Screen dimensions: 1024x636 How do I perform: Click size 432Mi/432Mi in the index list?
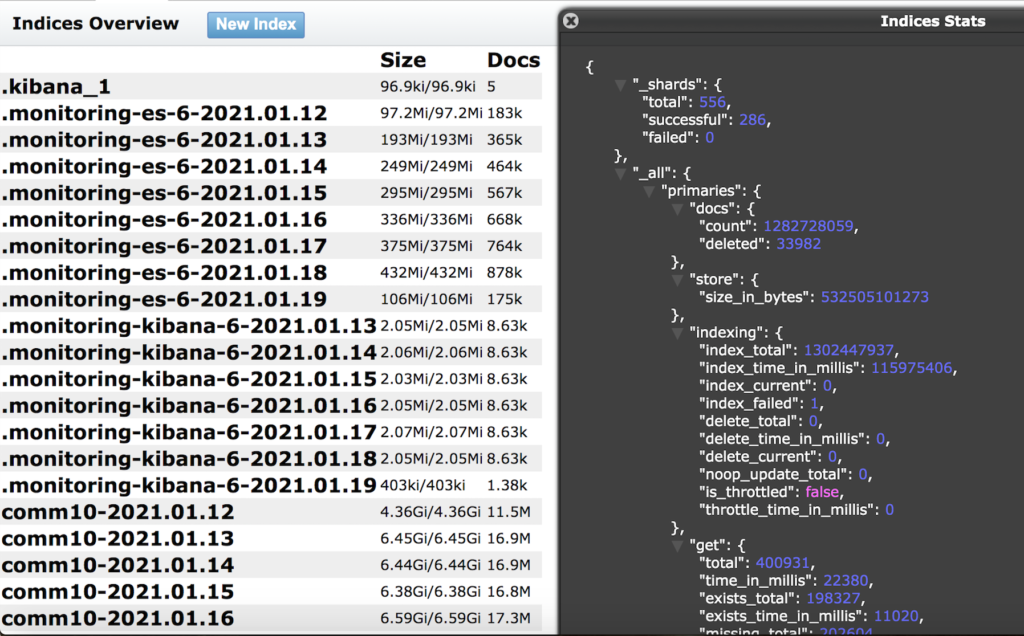click(x=426, y=272)
